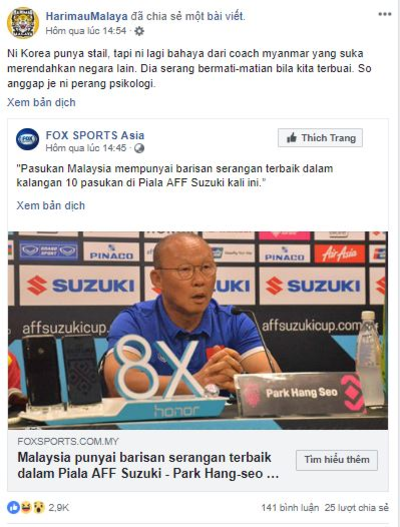
Task: Click the Tìm hiểu thêm button
Action: (x=337, y=460)
